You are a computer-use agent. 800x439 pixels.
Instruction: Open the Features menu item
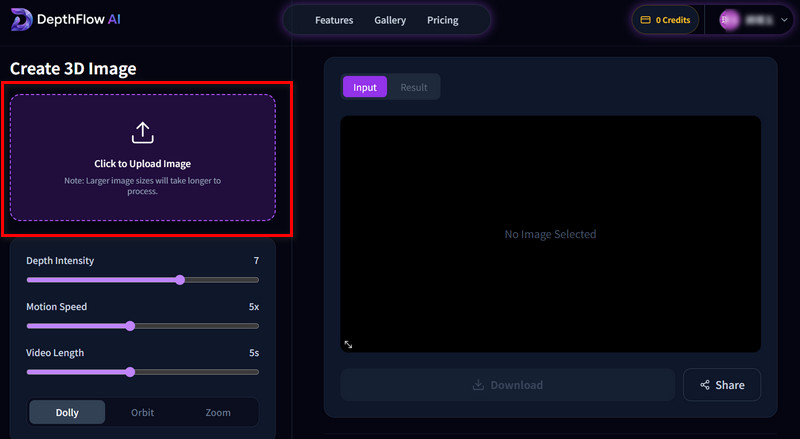coord(334,20)
